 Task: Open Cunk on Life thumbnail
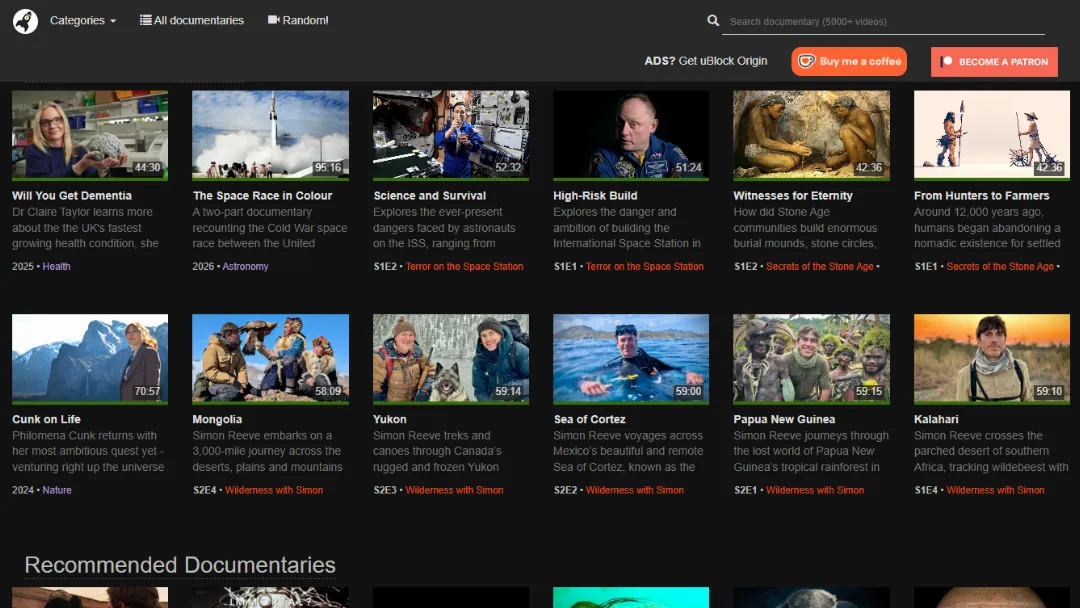(90, 359)
